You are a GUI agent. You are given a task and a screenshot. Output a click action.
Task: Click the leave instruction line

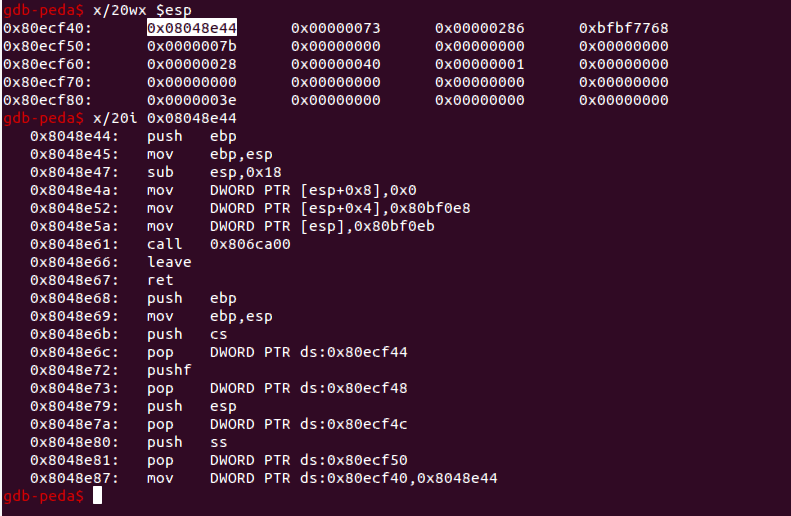tap(169, 262)
